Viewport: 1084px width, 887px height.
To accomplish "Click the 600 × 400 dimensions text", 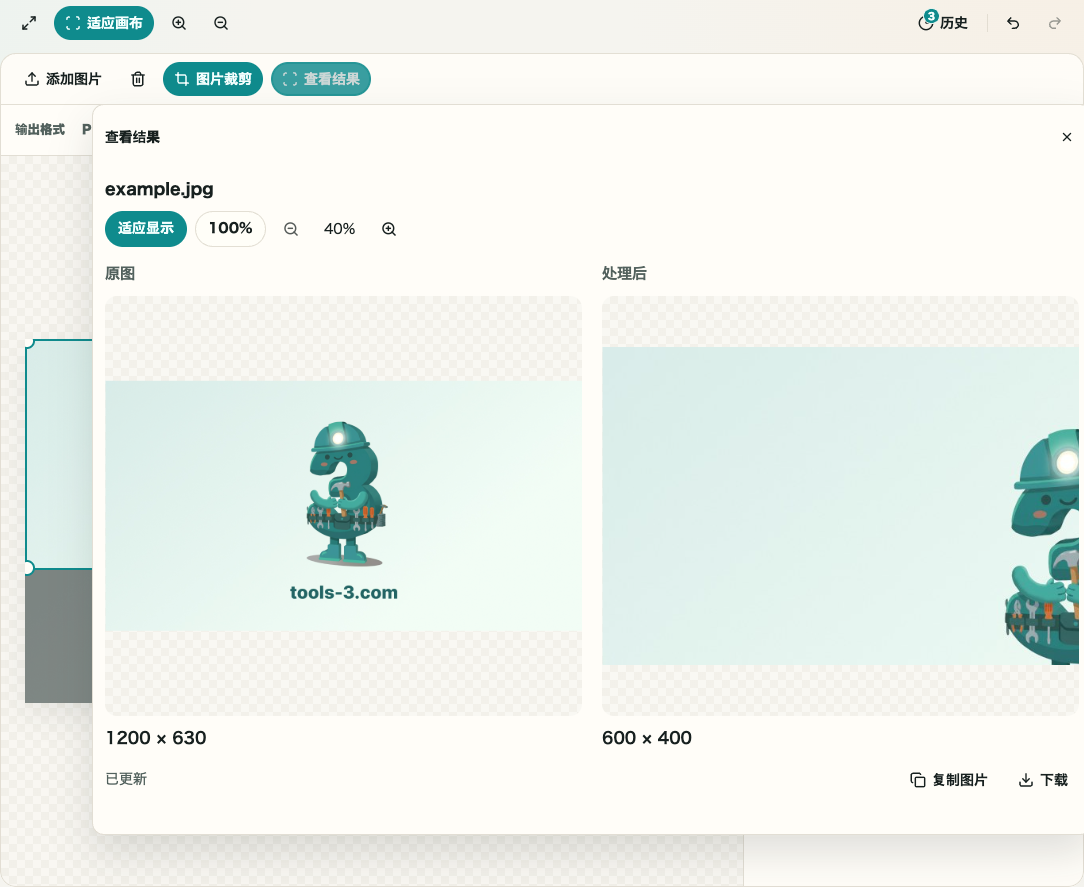I will 647,738.
